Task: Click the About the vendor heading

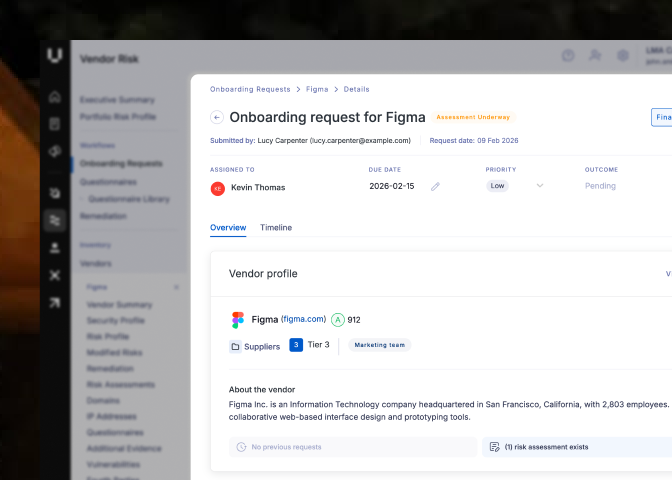Action: pos(262,390)
